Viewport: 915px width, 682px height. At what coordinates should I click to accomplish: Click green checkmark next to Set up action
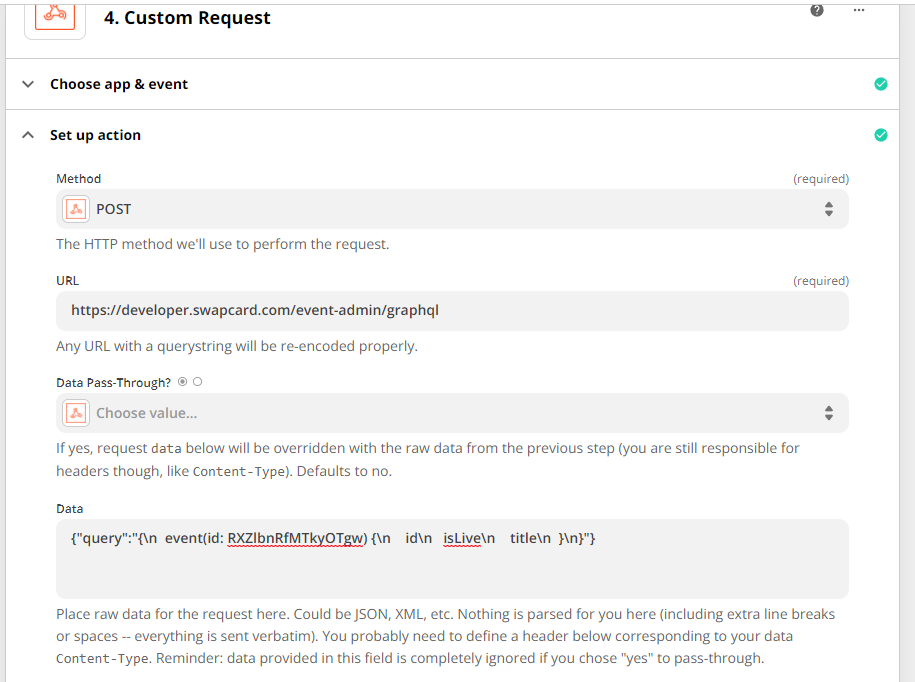pos(881,135)
